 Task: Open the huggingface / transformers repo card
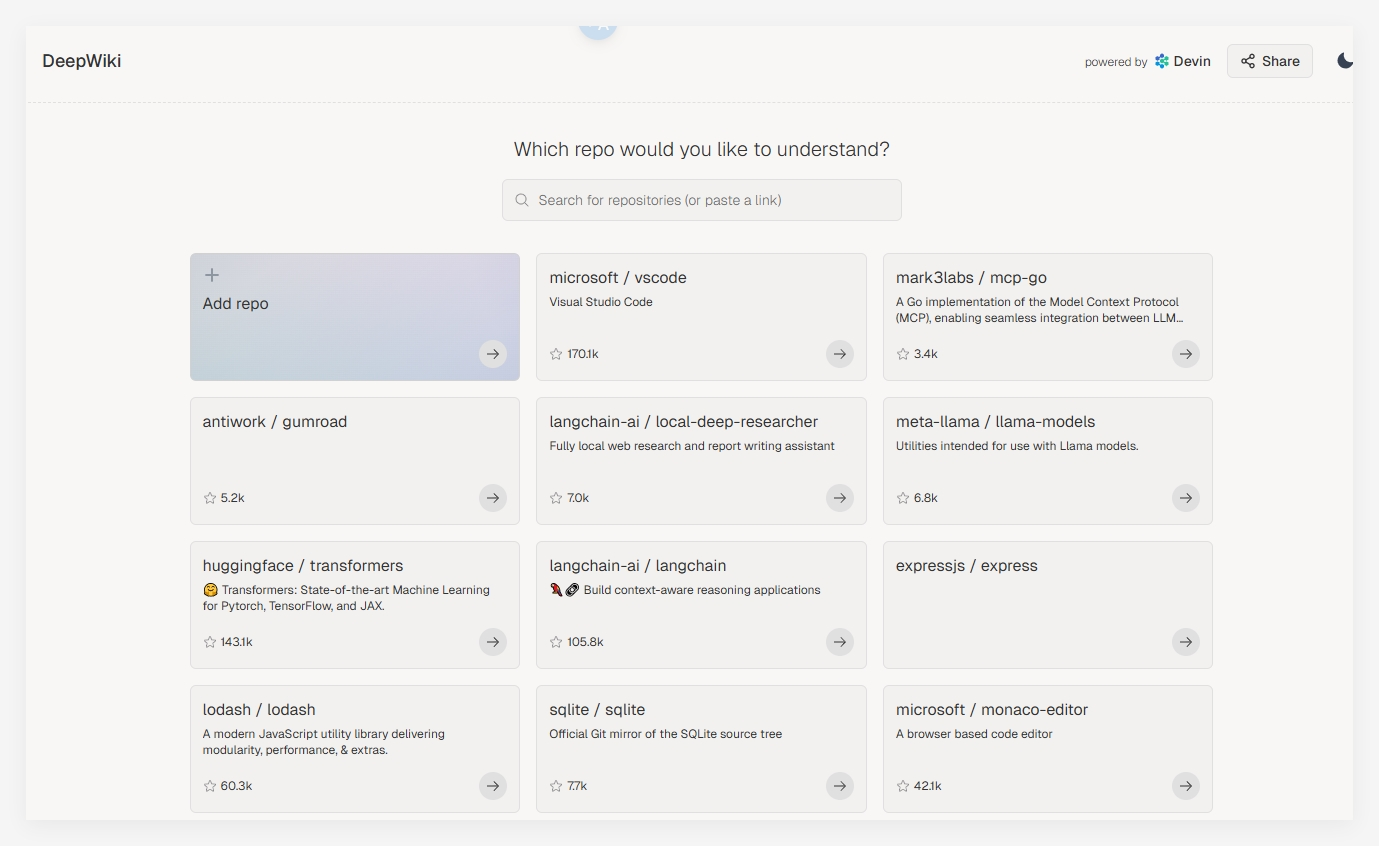[303, 566]
